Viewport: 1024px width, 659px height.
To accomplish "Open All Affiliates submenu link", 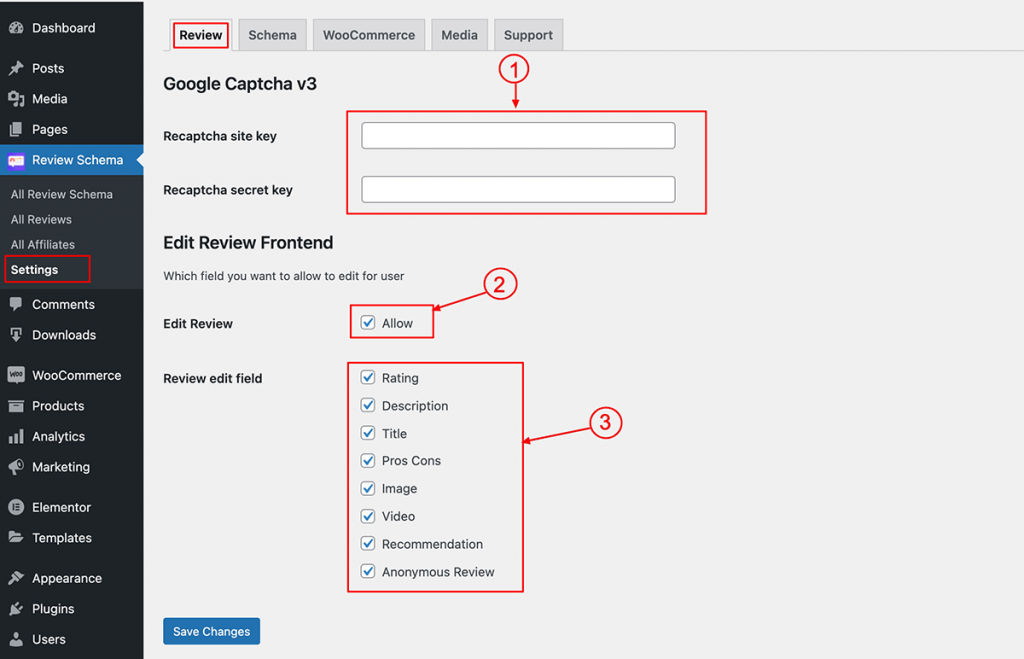I will (x=42, y=244).
